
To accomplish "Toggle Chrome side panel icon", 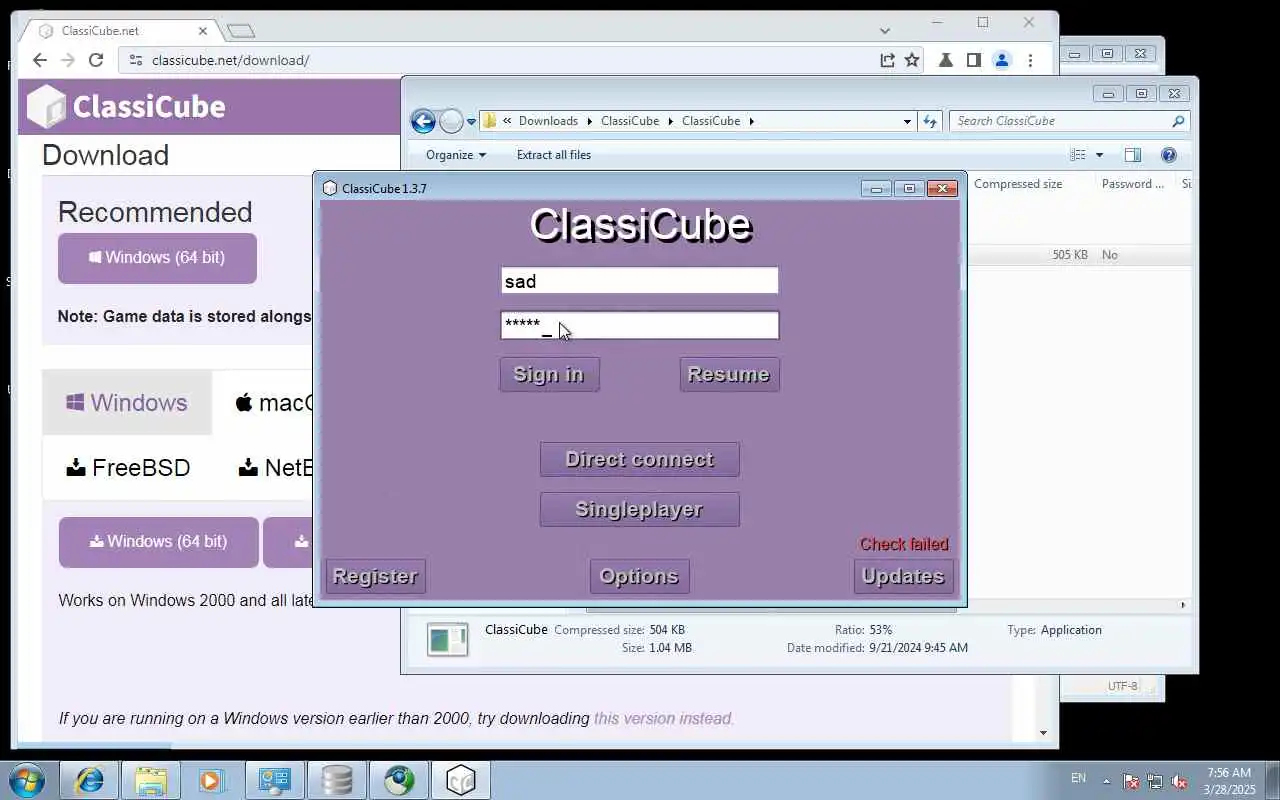I will pos(973,60).
